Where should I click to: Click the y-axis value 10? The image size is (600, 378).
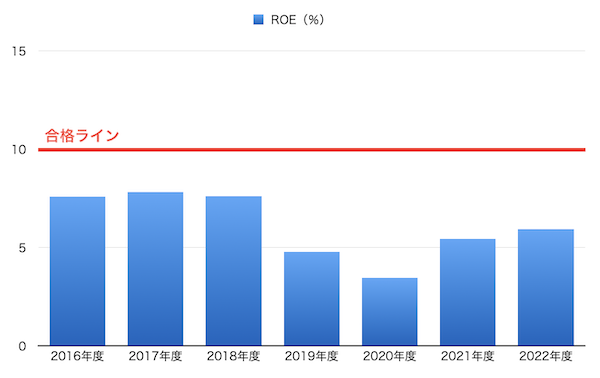click(18, 150)
